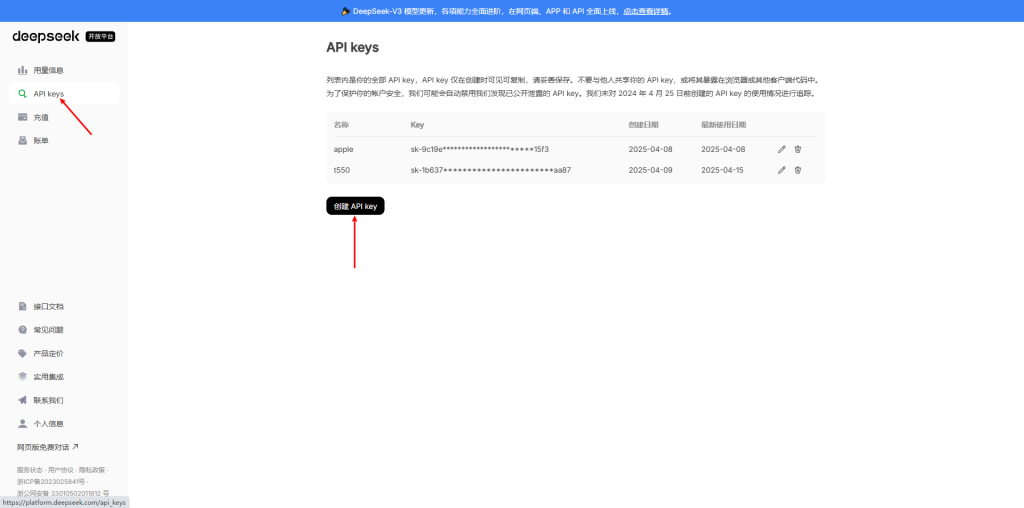Delete the t550 API key

797,170
